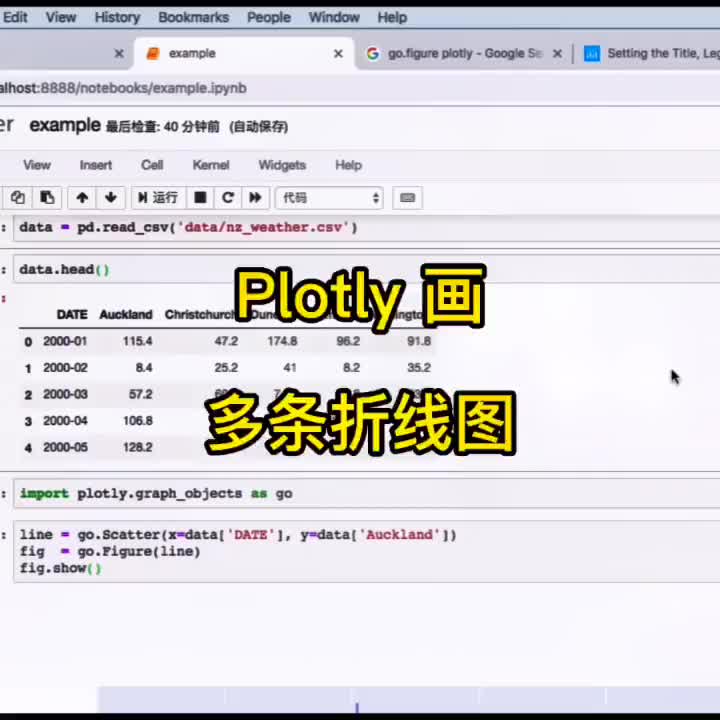
Task: Open the Jupyter View menu
Action: [37, 165]
